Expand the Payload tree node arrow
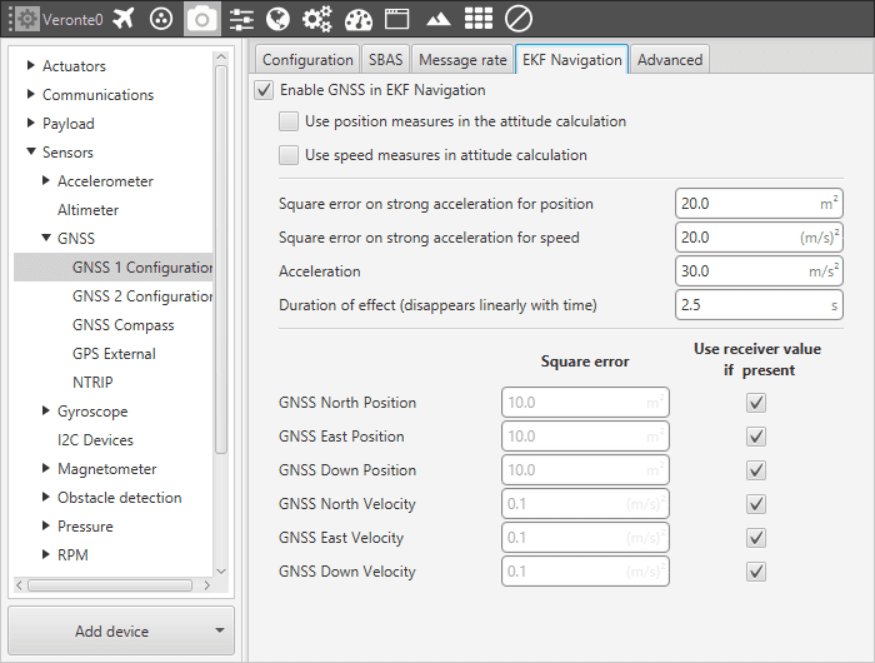The image size is (875, 663). point(31,123)
